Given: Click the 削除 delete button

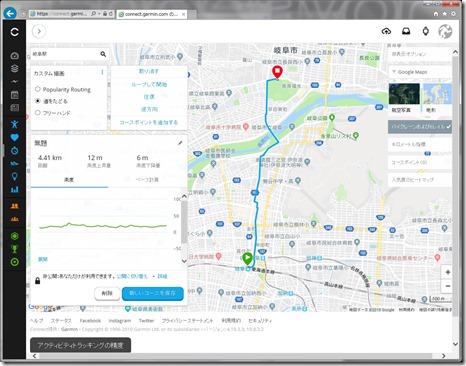Looking at the screenshot, I should [107, 293].
